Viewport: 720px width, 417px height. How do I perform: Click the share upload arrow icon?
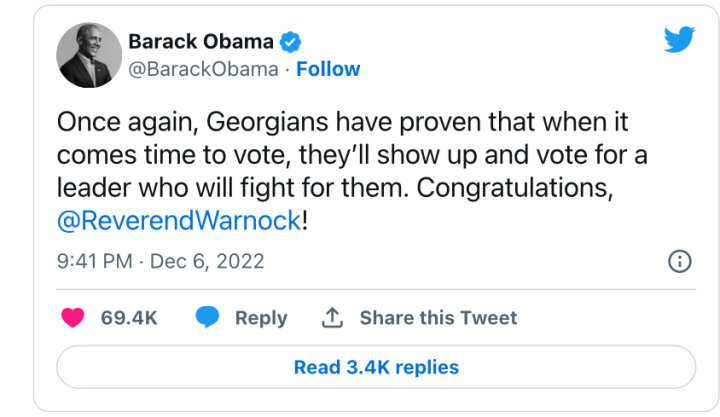[x=332, y=317]
